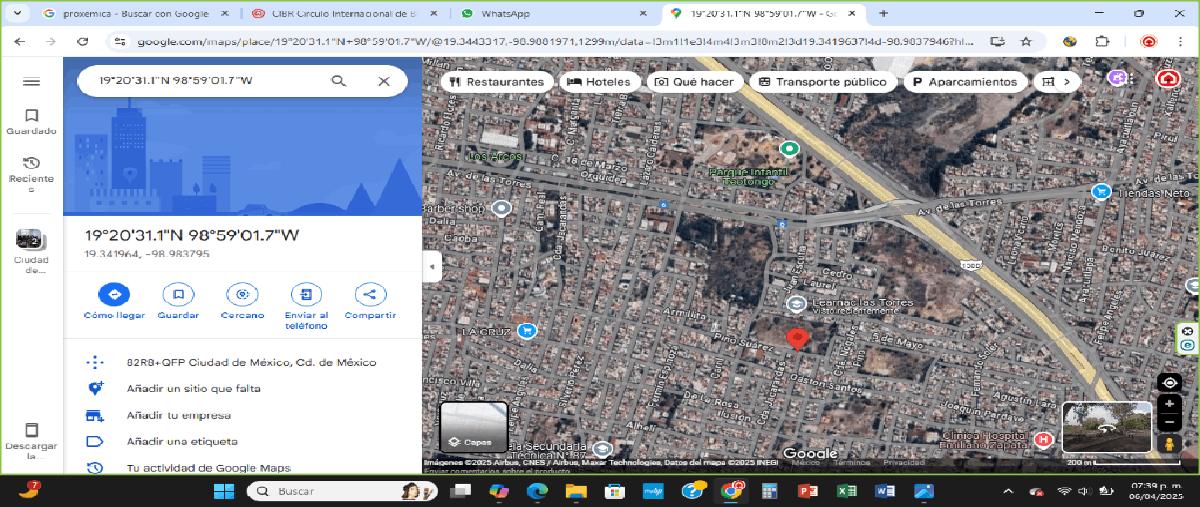Viewport: 1200px width, 507px height.
Task: Click the site info icon in address bar
Action: point(120,42)
